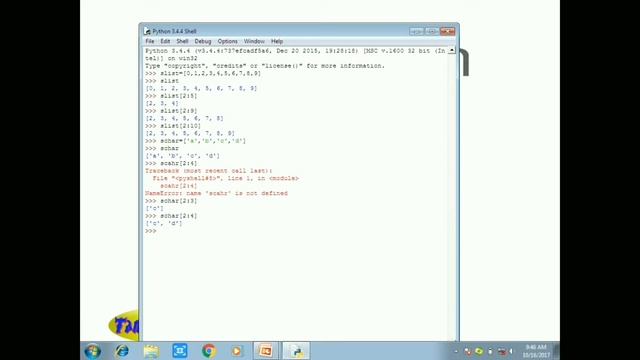640x360 pixels.
Task: Click the output ['a', 'b', 'c', 'd']
Action: pyautogui.click(x=182, y=156)
